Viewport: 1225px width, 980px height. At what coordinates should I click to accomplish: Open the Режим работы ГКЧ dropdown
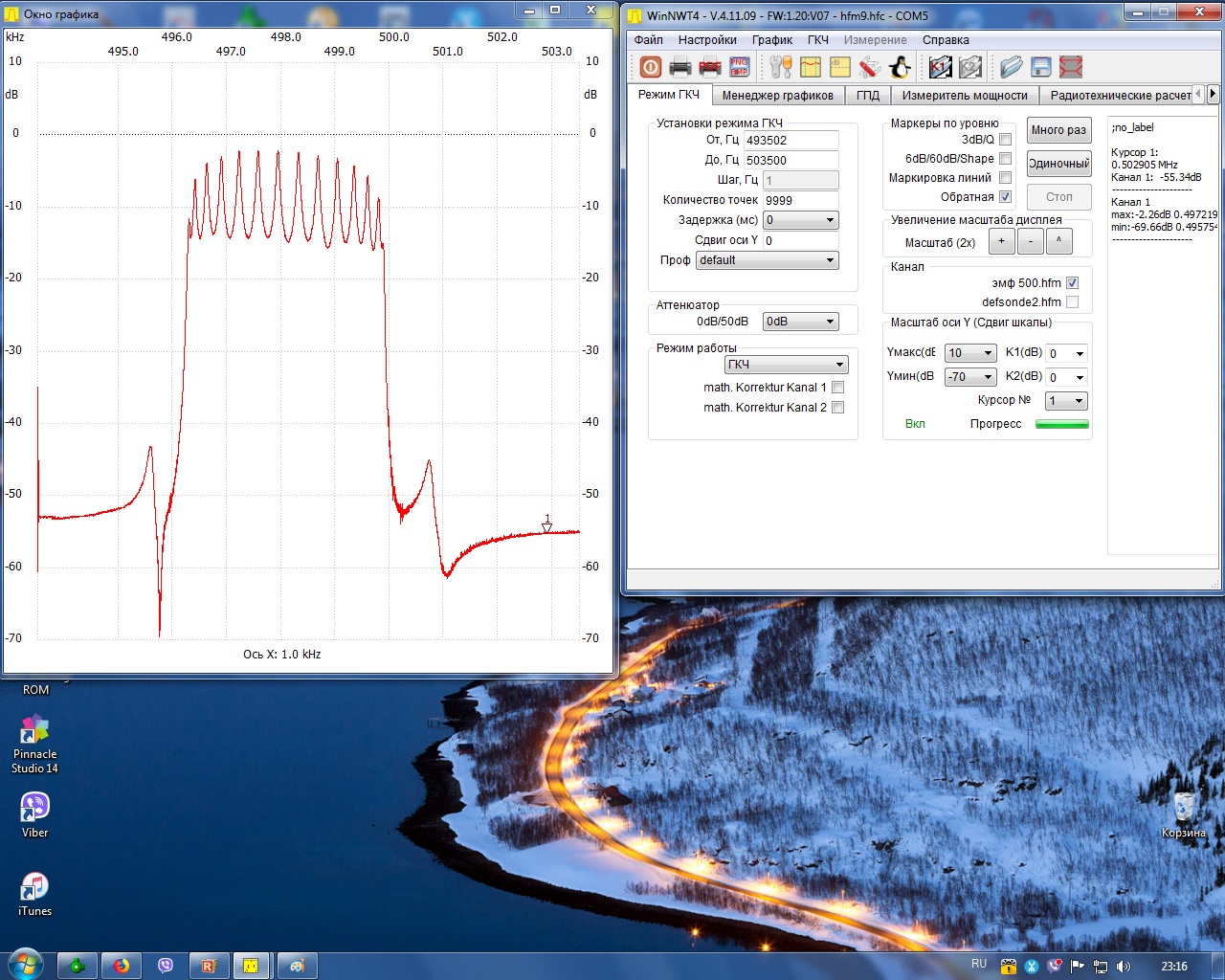(x=787, y=365)
